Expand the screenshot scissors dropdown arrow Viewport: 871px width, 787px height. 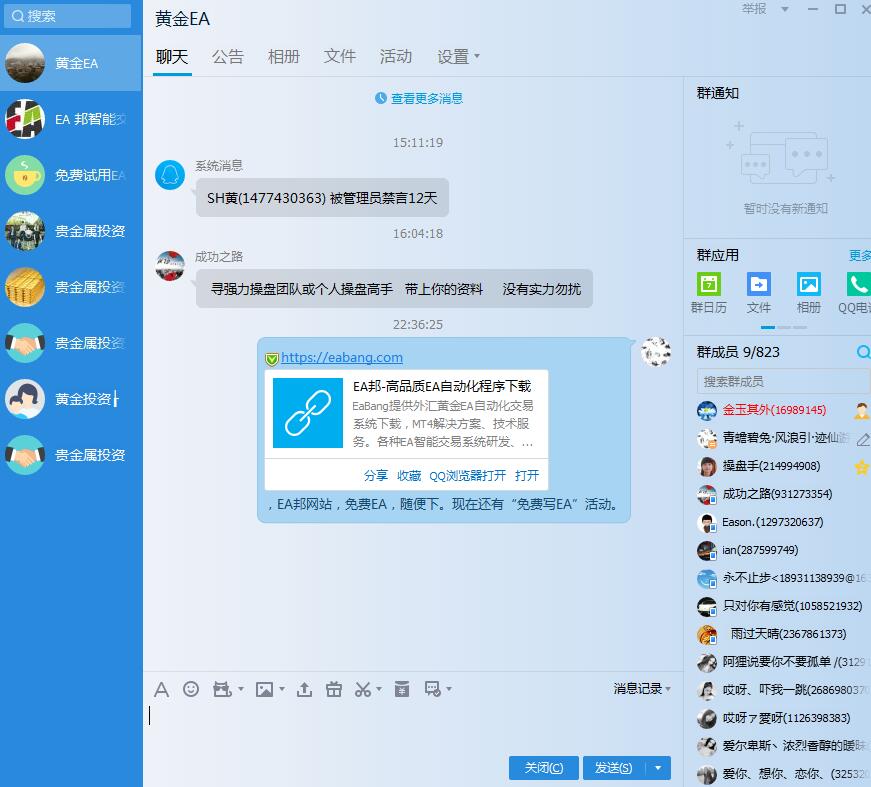click(379, 689)
